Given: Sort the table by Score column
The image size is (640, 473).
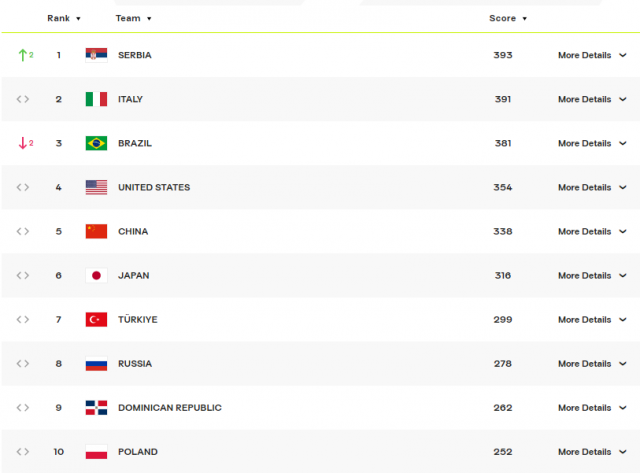Looking at the screenshot, I should point(508,18).
